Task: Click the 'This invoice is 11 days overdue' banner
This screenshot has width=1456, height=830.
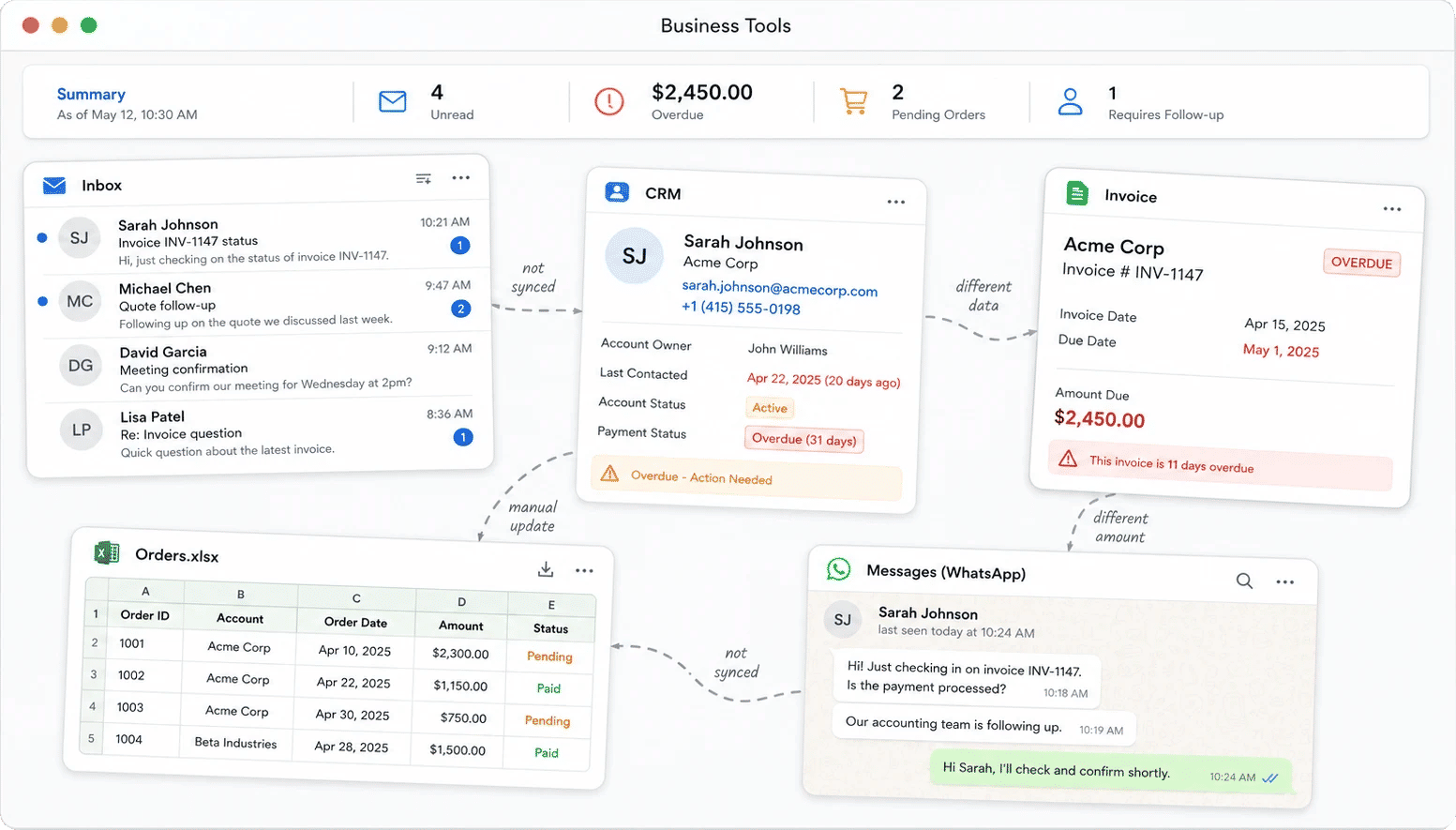Action: tap(1220, 464)
